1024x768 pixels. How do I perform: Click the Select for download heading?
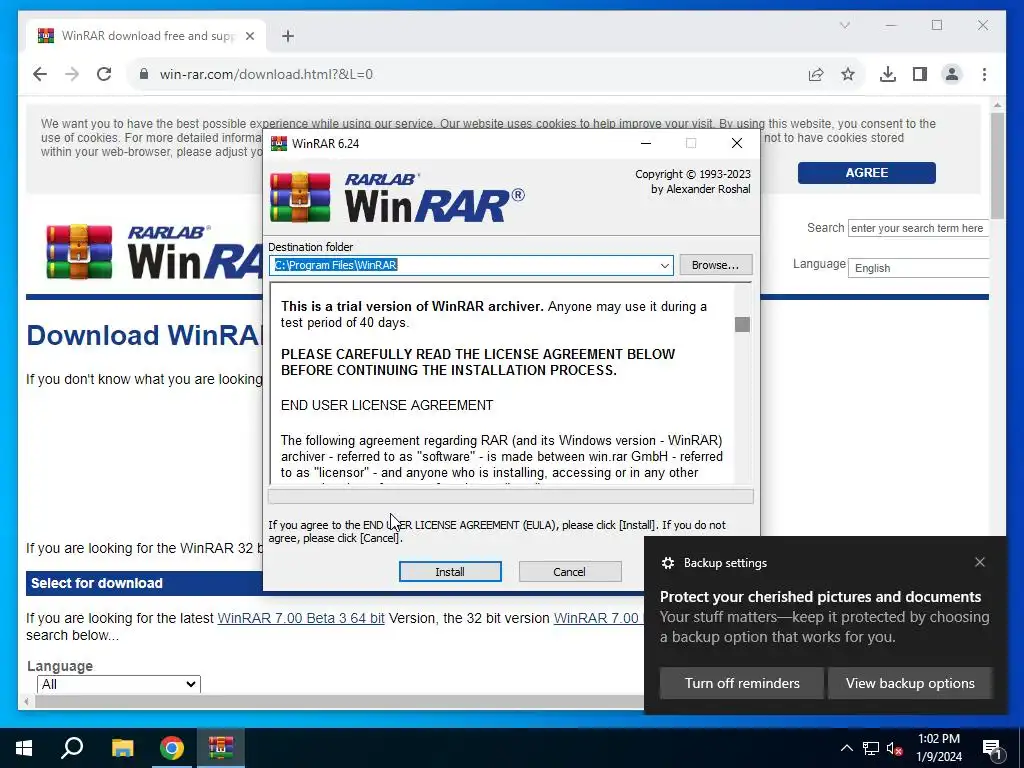coord(97,583)
